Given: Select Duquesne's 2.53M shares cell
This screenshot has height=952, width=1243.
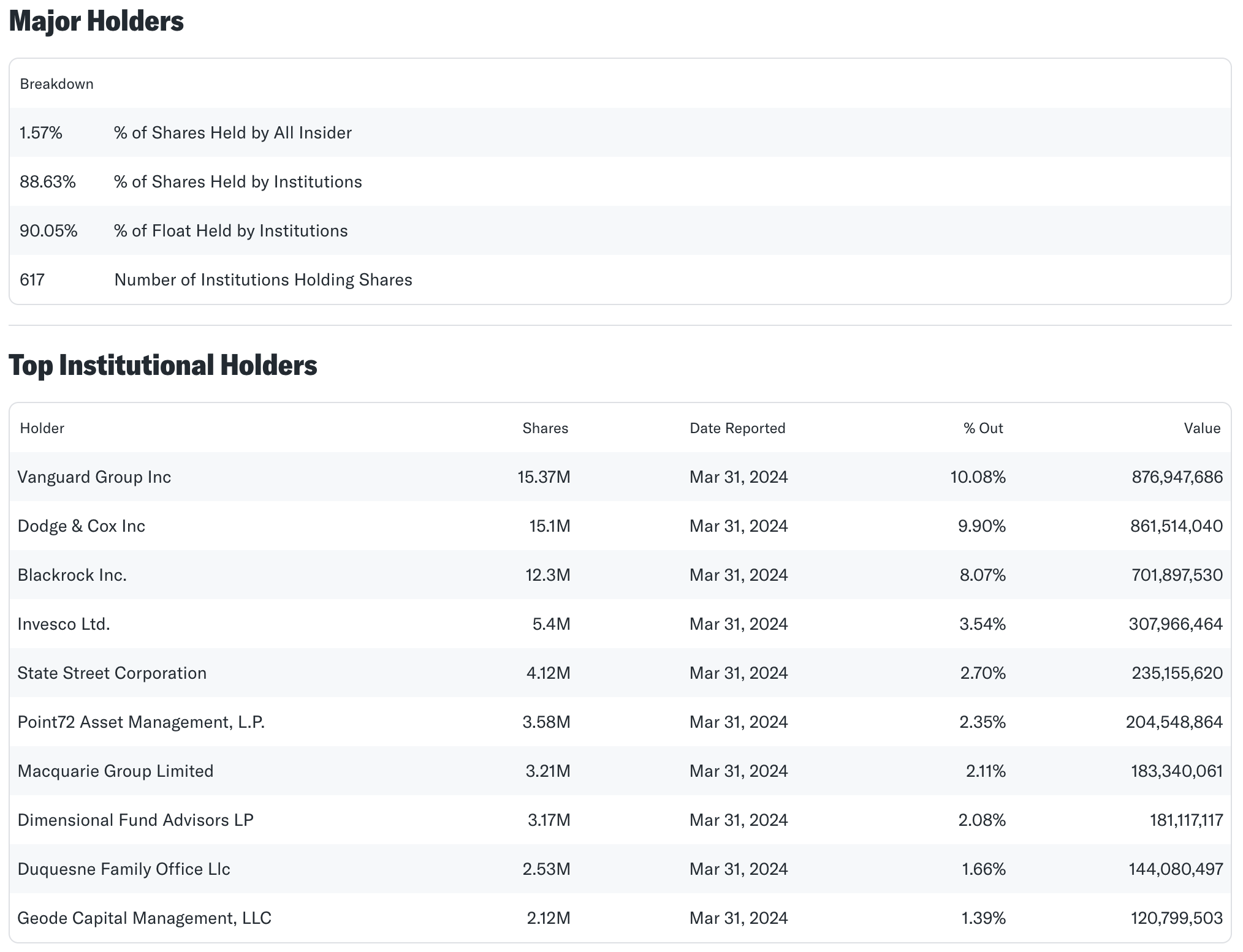Looking at the screenshot, I should pos(547,869).
